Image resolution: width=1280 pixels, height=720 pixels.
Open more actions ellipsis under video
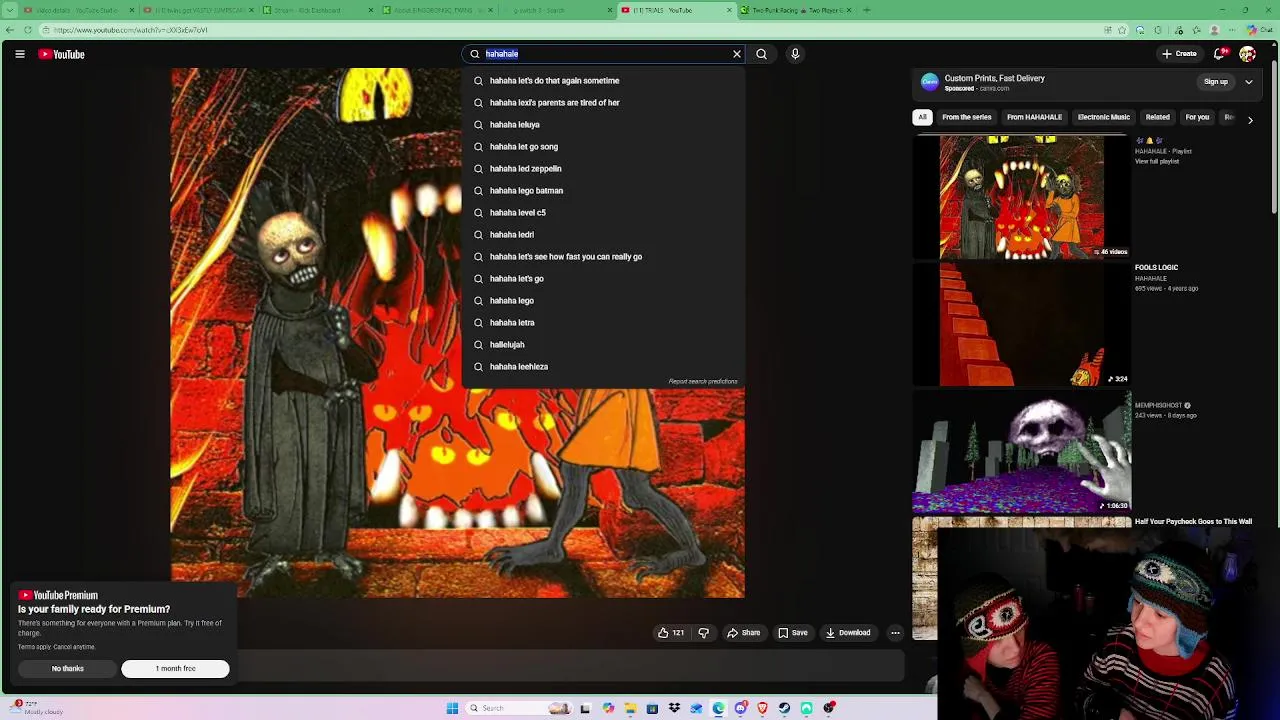coord(895,633)
